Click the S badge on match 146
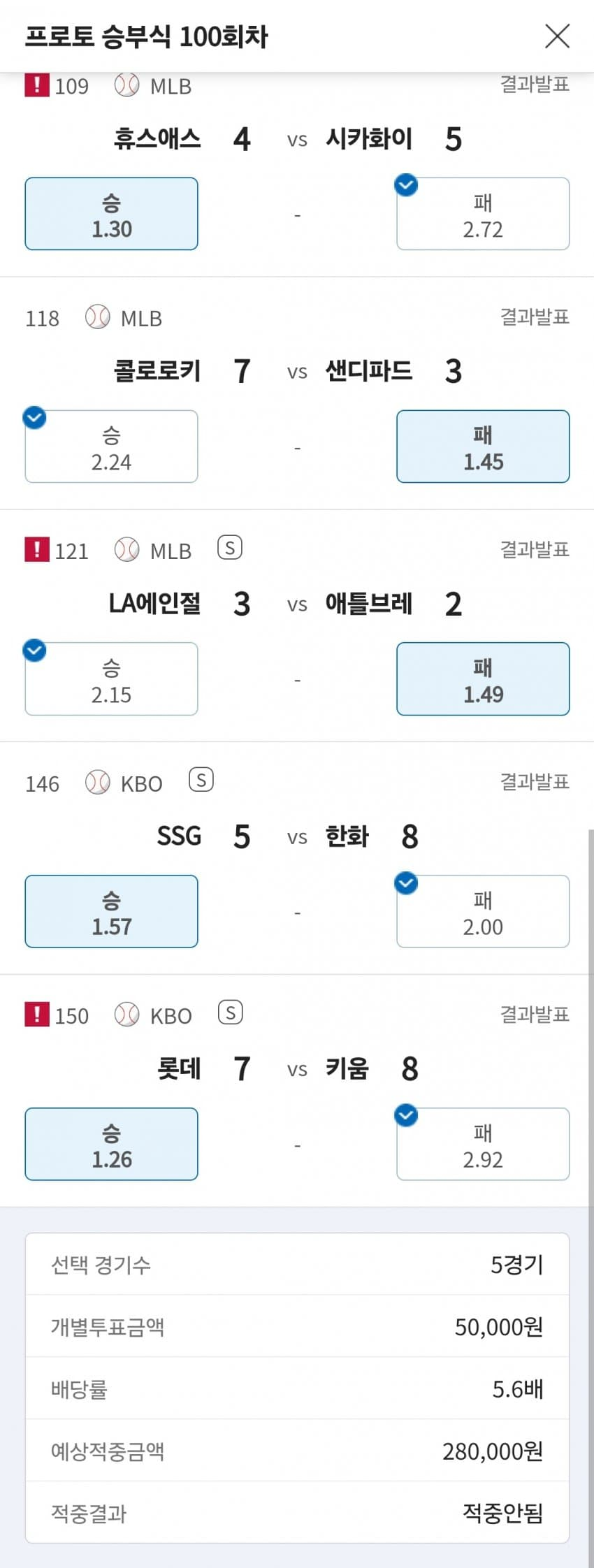This screenshot has height=1568, width=594. point(201,780)
